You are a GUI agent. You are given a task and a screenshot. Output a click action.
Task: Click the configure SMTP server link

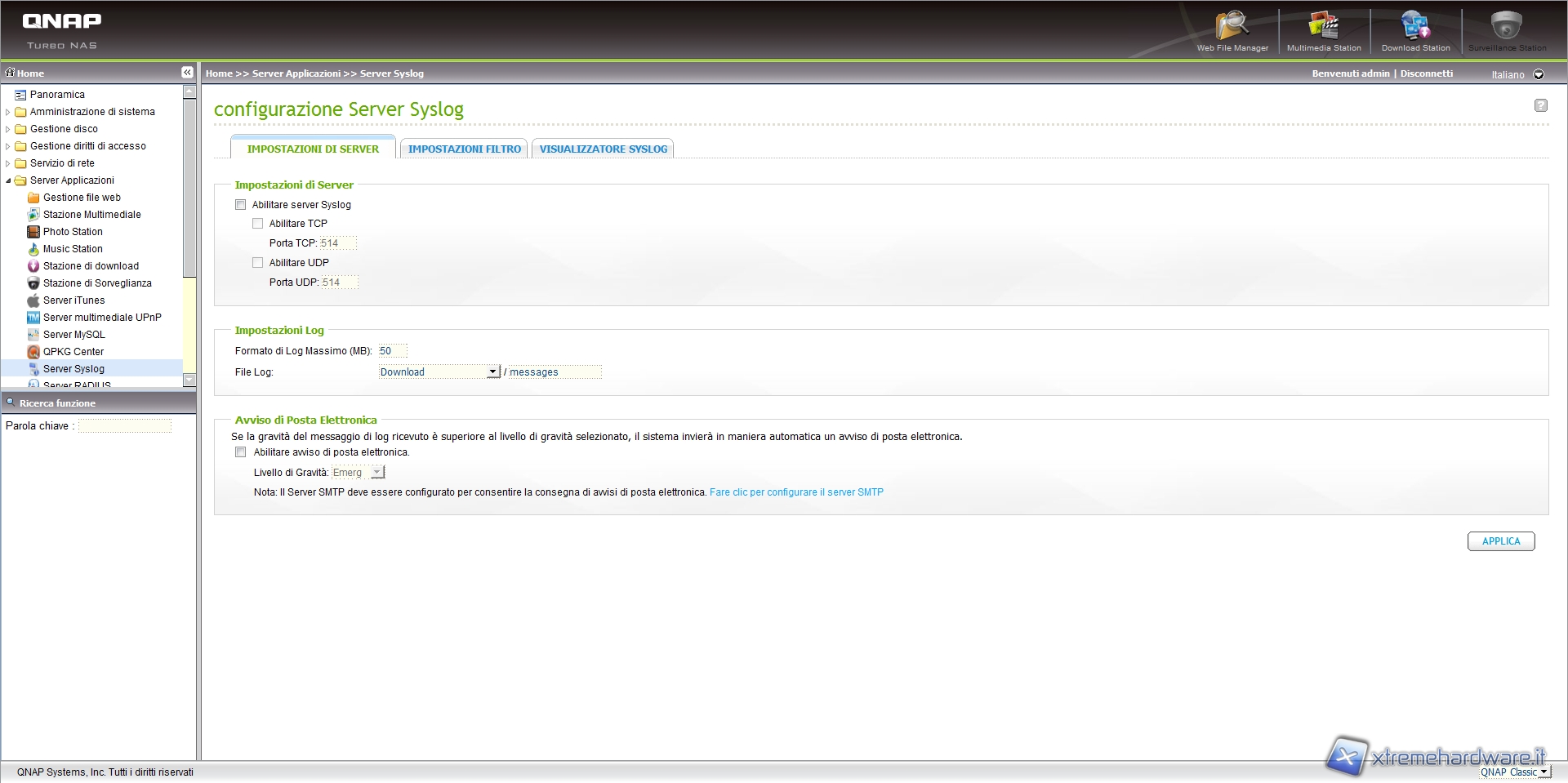pyautogui.click(x=796, y=492)
